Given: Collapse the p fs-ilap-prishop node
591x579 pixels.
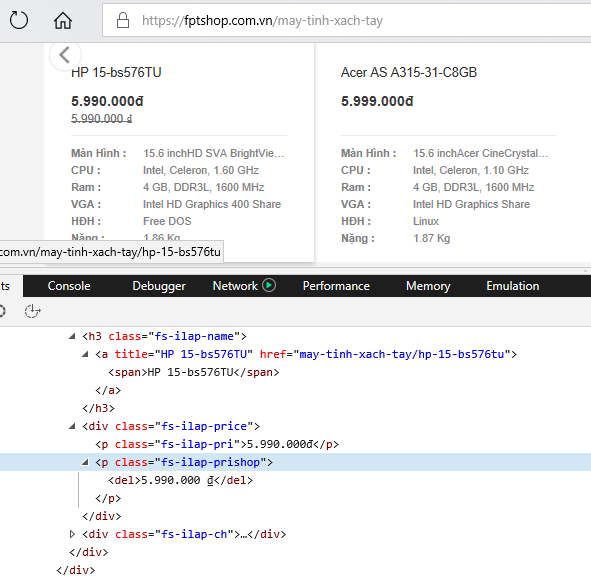Looking at the screenshot, I should pyautogui.click(x=85, y=462).
